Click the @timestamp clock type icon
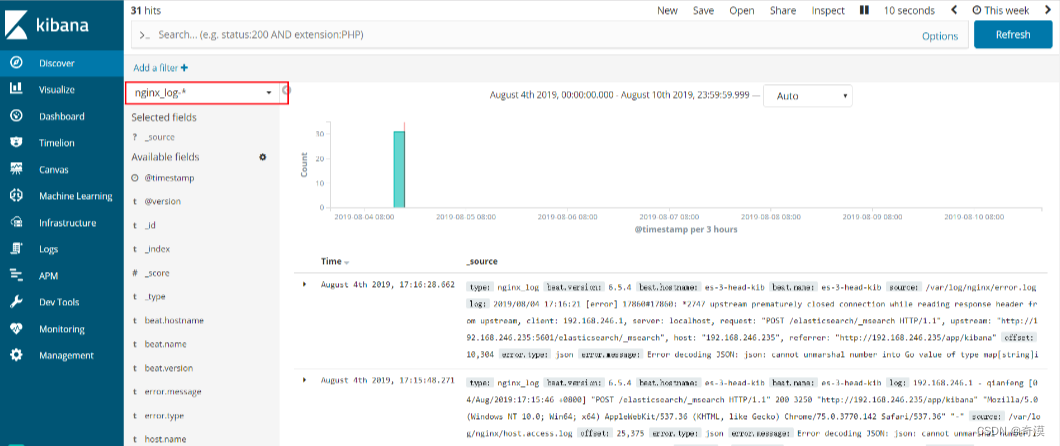Viewport: 1060px width, 446px height. tap(135, 178)
